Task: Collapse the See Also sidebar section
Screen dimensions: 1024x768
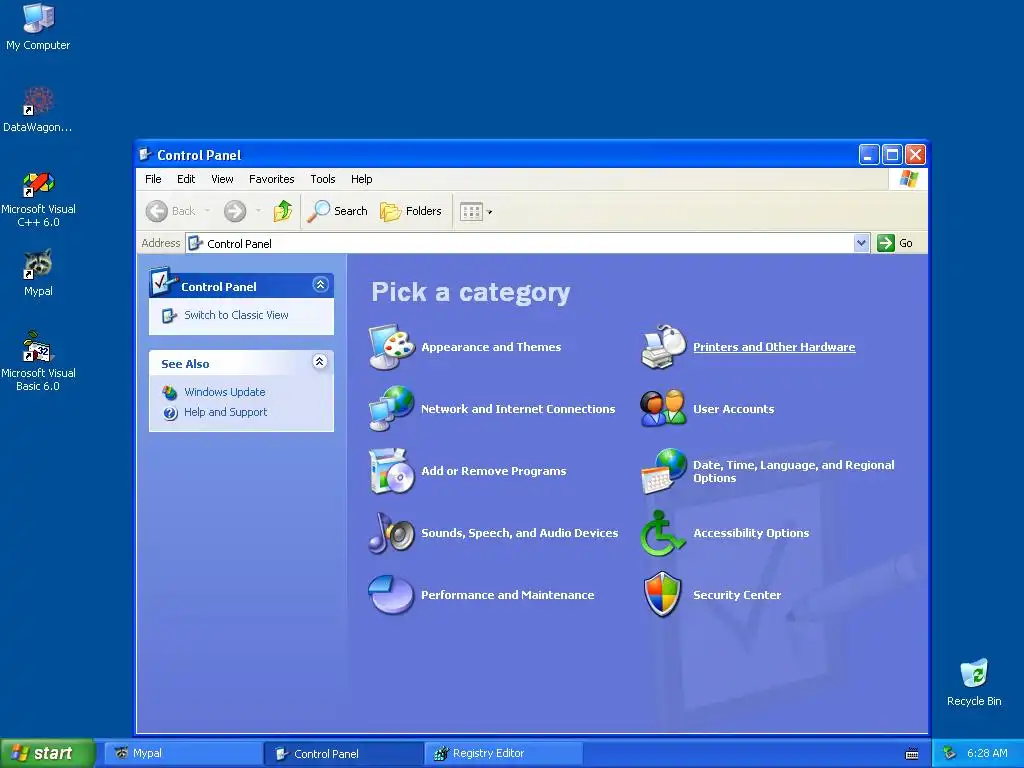Action: coord(319,362)
